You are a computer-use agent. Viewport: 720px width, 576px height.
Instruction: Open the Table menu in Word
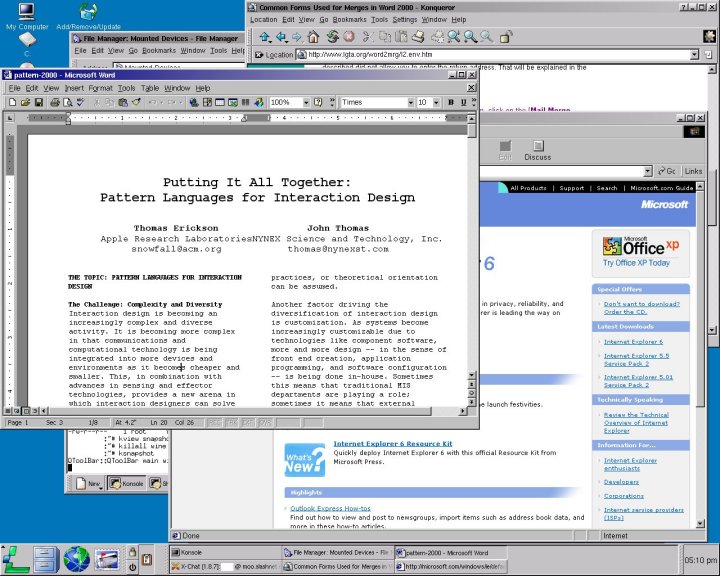pyautogui.click(x=150, y=88)
